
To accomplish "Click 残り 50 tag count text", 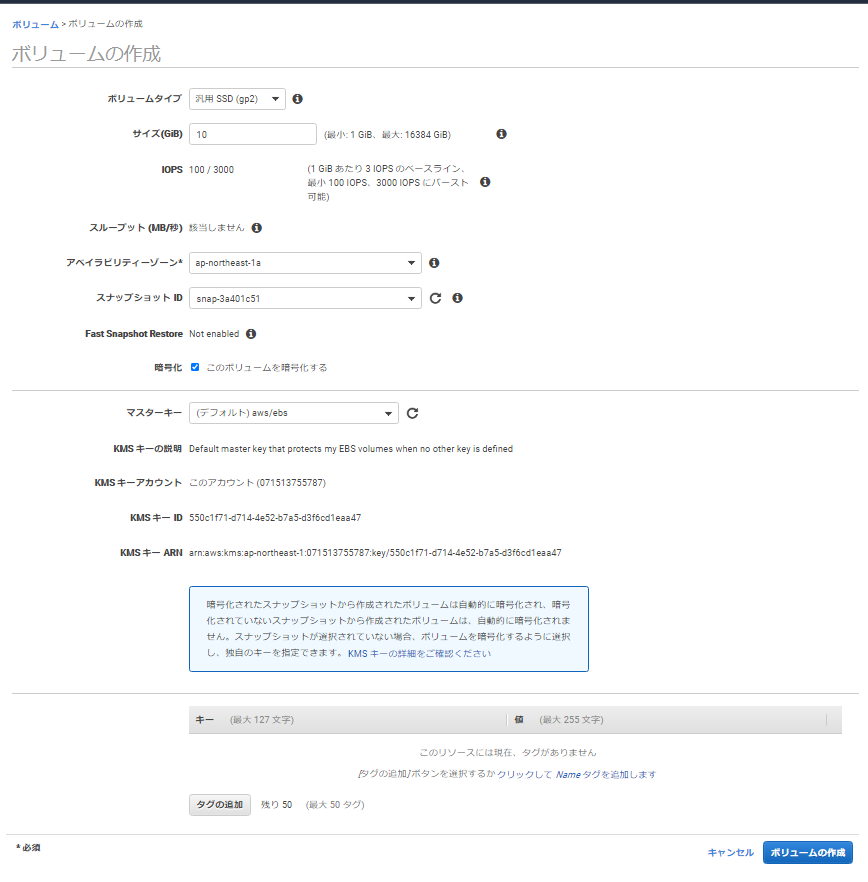I will tap(276, 805).
